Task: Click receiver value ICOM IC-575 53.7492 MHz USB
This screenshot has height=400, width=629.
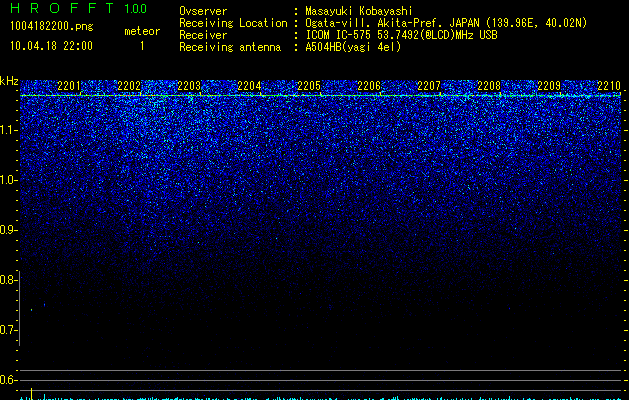Action: tap(402, 35)
